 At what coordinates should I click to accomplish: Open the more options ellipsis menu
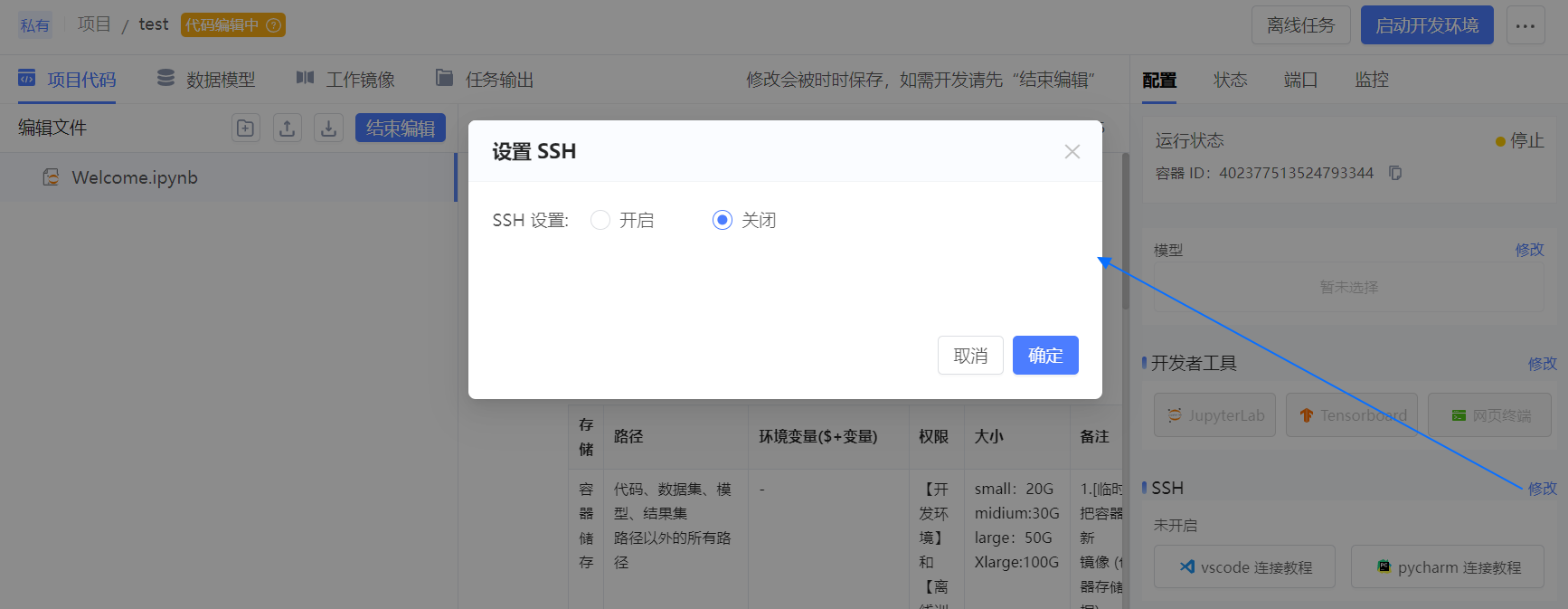[x=1525, y=25]
